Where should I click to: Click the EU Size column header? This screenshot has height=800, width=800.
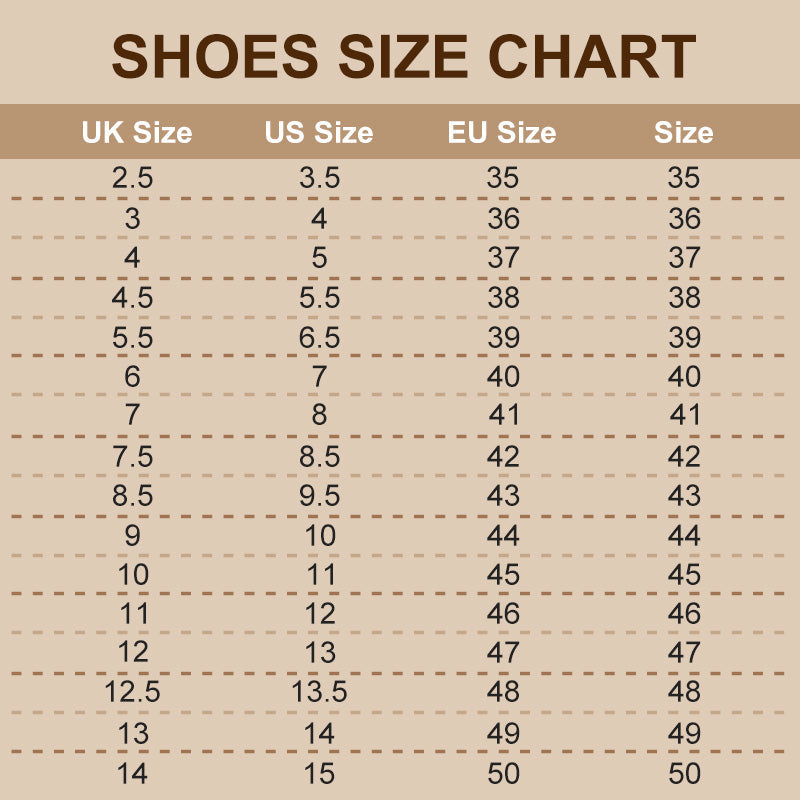(x=502, y=133)
